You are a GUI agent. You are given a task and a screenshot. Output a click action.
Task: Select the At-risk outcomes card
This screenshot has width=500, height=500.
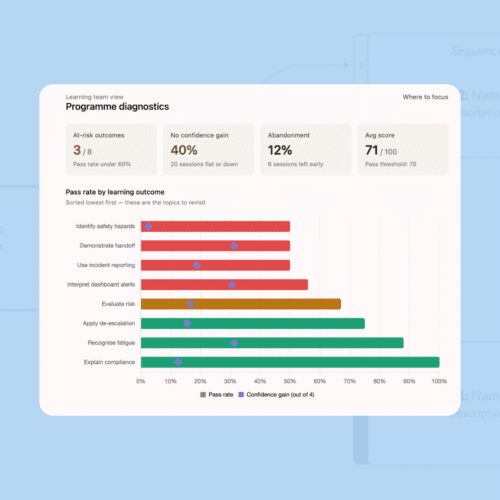pos(111,149)
